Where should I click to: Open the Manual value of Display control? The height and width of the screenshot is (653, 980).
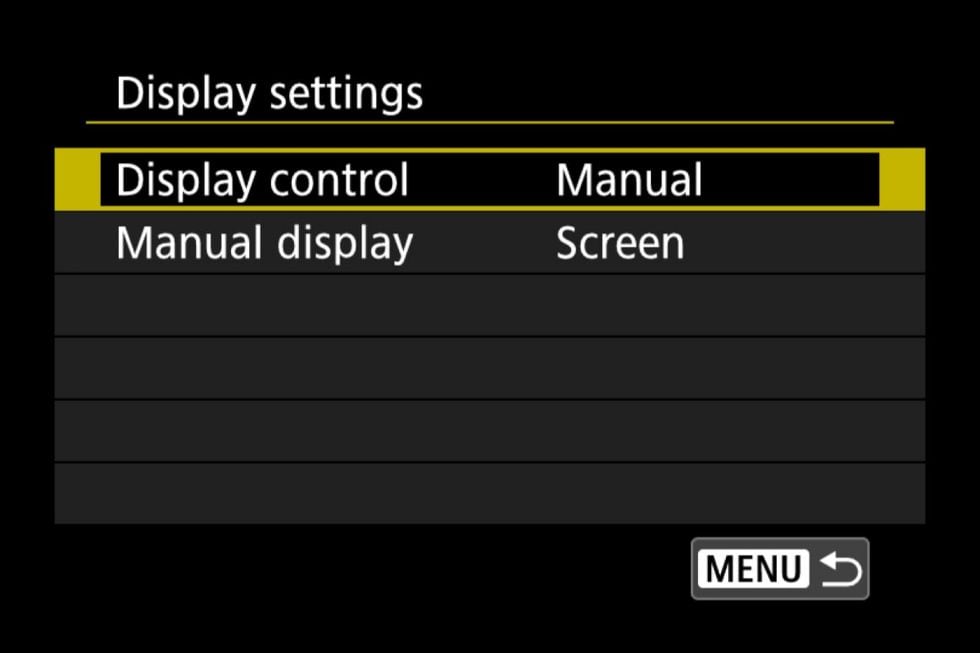click(629, 180)
